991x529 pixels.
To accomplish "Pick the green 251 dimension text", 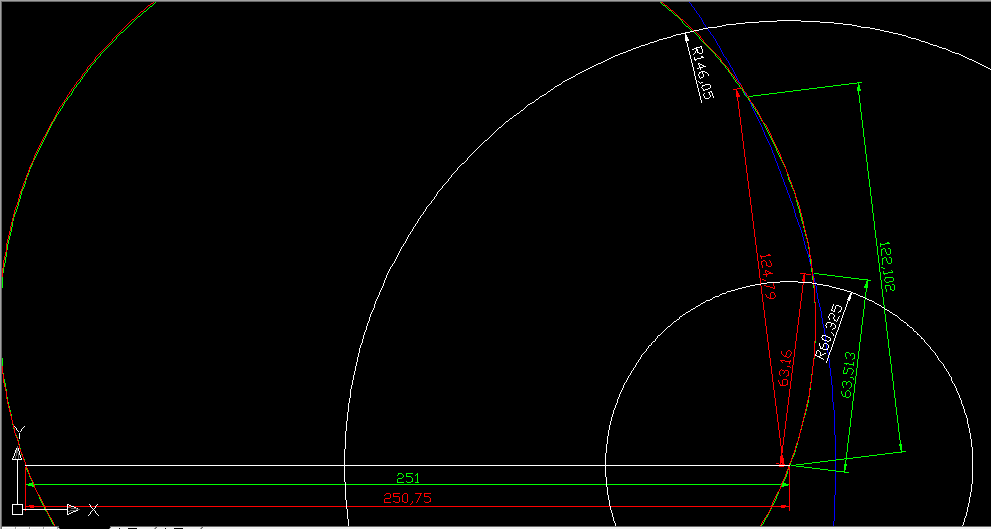I will pos(406,478).
